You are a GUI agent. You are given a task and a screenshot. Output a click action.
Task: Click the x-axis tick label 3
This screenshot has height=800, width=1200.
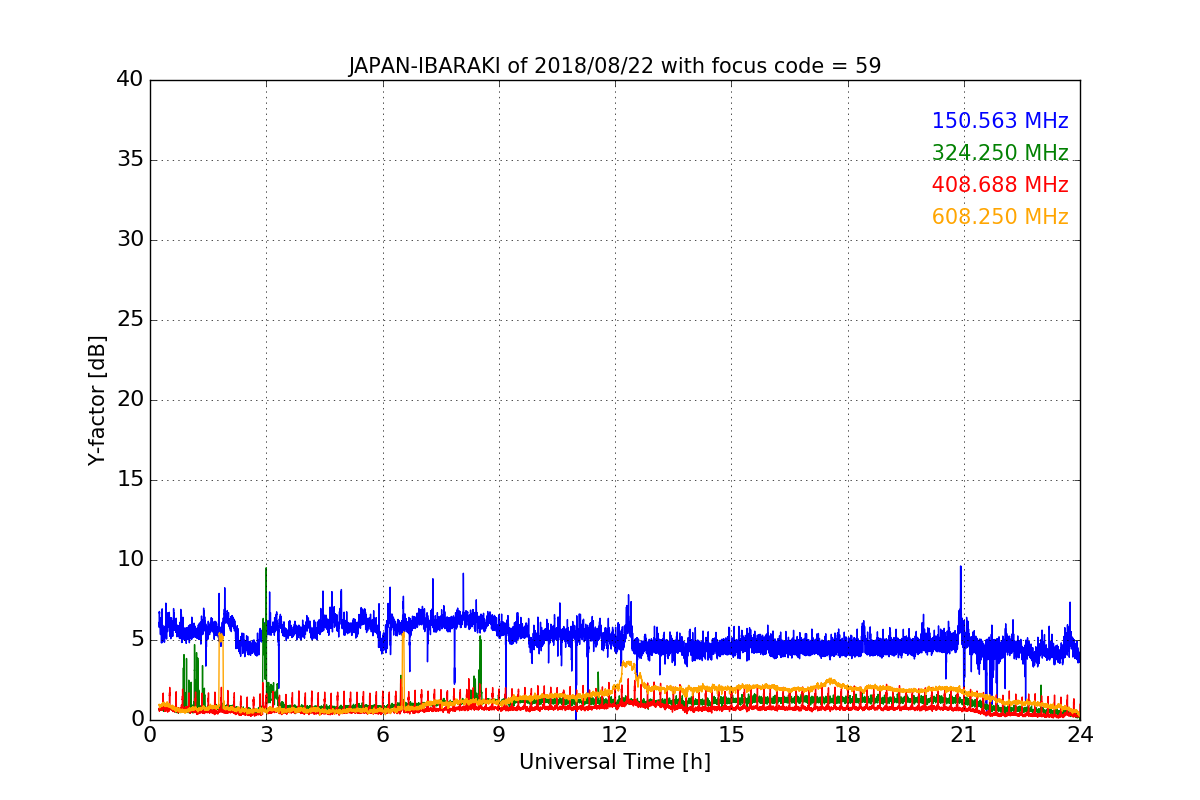pos(266,734)
